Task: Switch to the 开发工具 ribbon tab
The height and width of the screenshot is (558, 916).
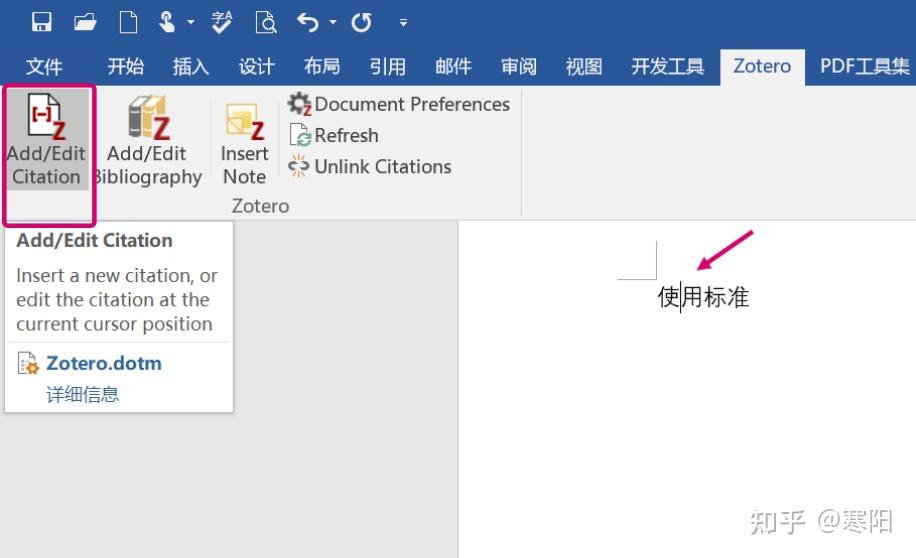Action: pyautogui.click(x=668, y=67)
